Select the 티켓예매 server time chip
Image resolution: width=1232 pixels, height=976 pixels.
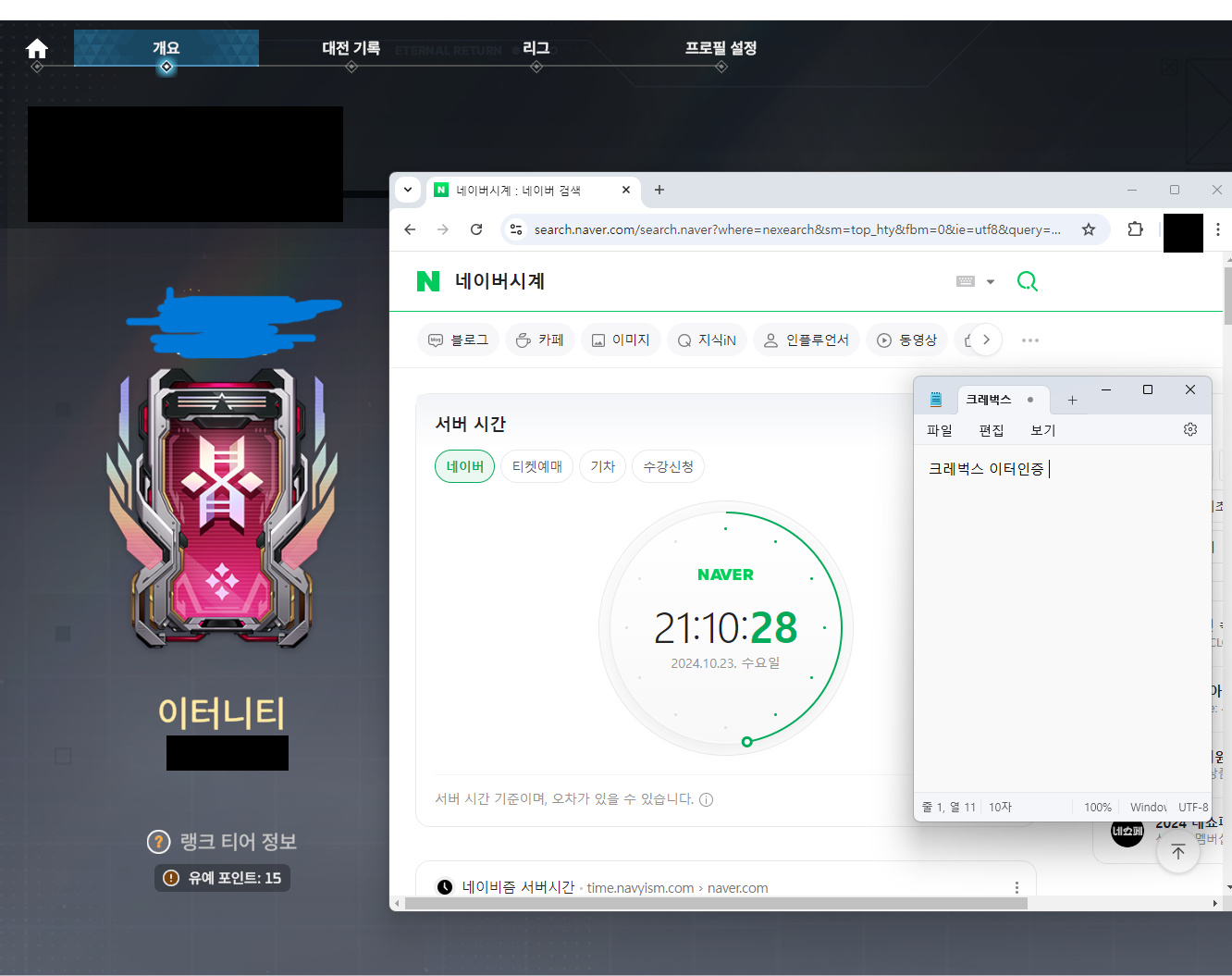[537, 466]
